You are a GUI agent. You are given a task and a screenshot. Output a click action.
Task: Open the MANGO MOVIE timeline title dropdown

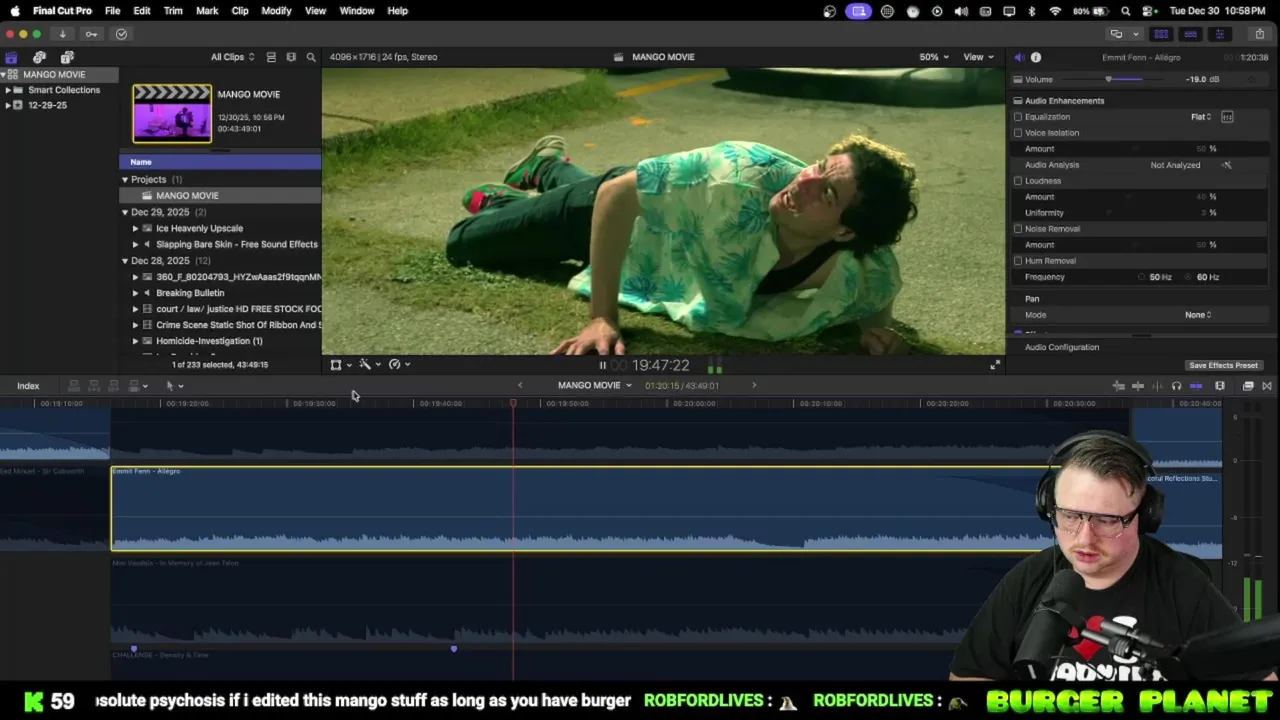coord(595,386)
